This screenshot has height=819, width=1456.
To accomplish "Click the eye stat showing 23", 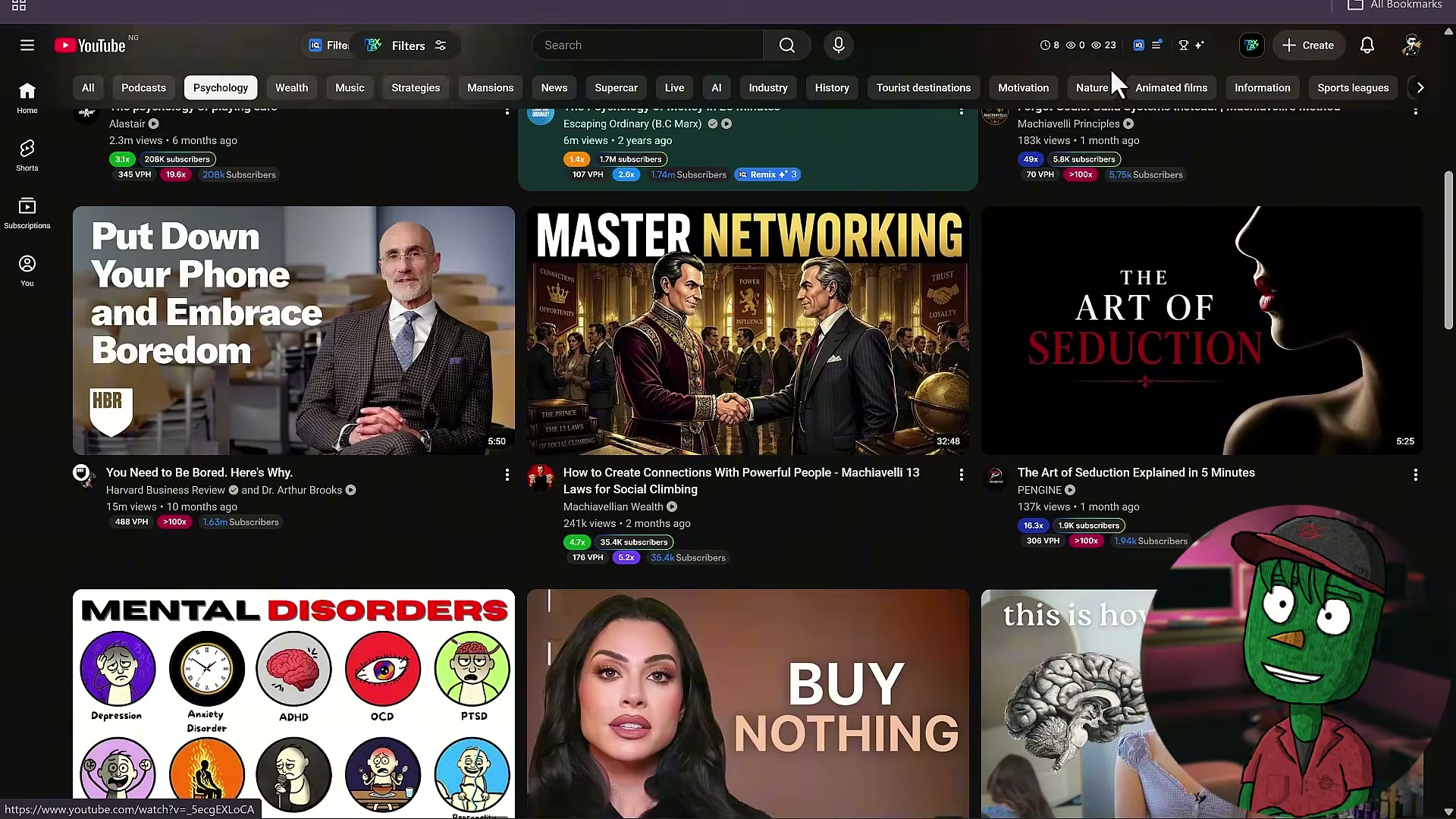I will pos(1103,45).
